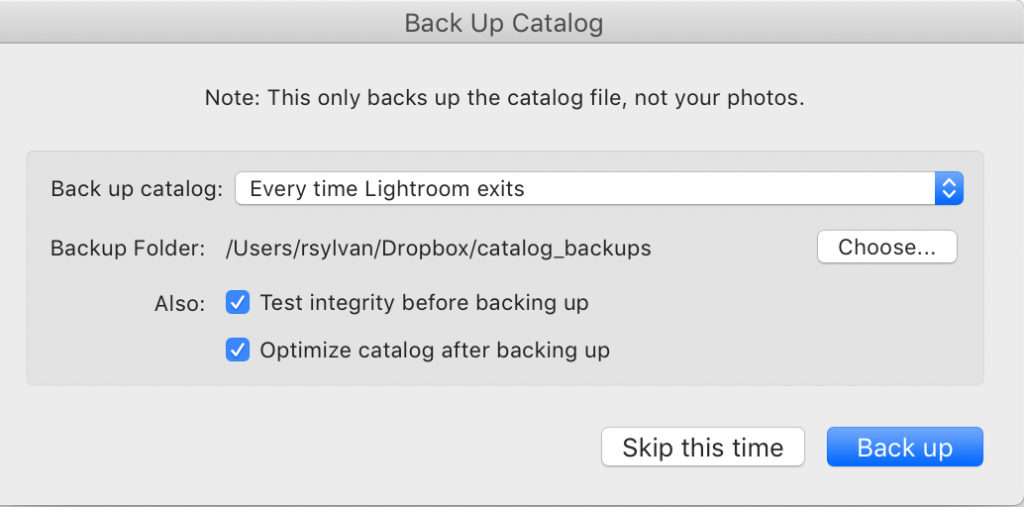Click the Skip this time button
Image resolution: width=1024 pixels, height=507 pixels.
point(702,447)
